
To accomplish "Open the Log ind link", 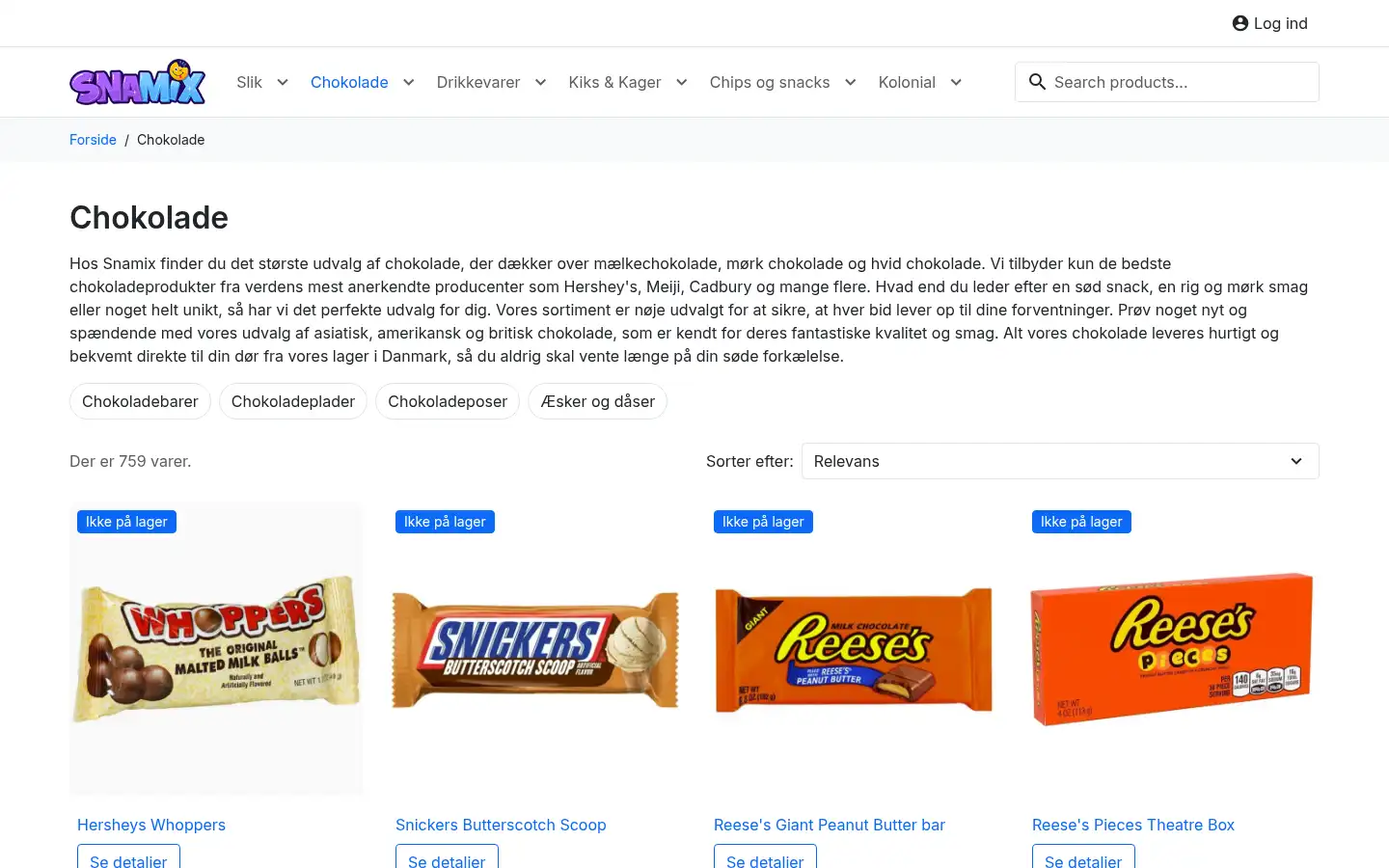I will tap(1269, 23).
